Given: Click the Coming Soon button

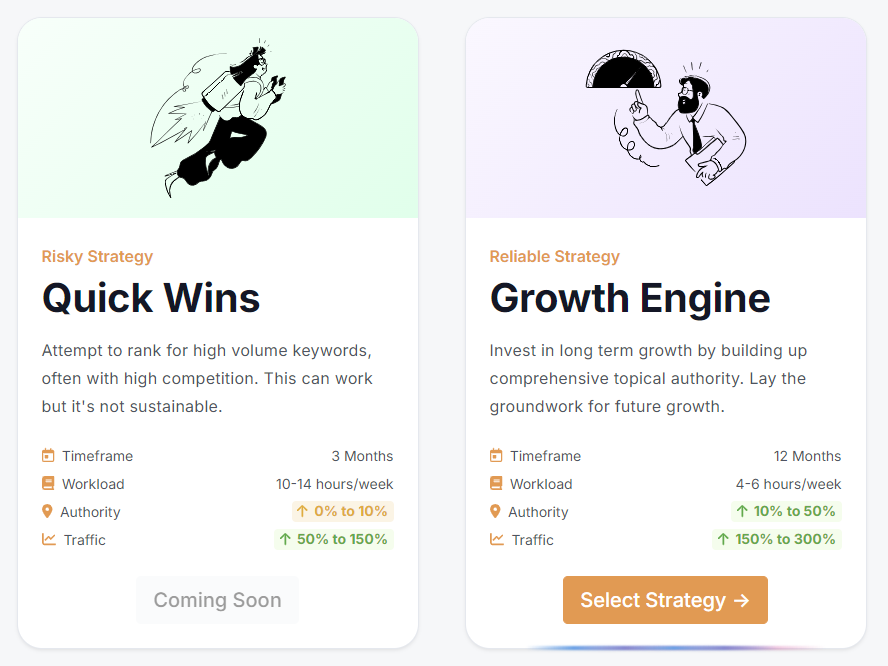Looking at the screenshot, I should [217, 600].
